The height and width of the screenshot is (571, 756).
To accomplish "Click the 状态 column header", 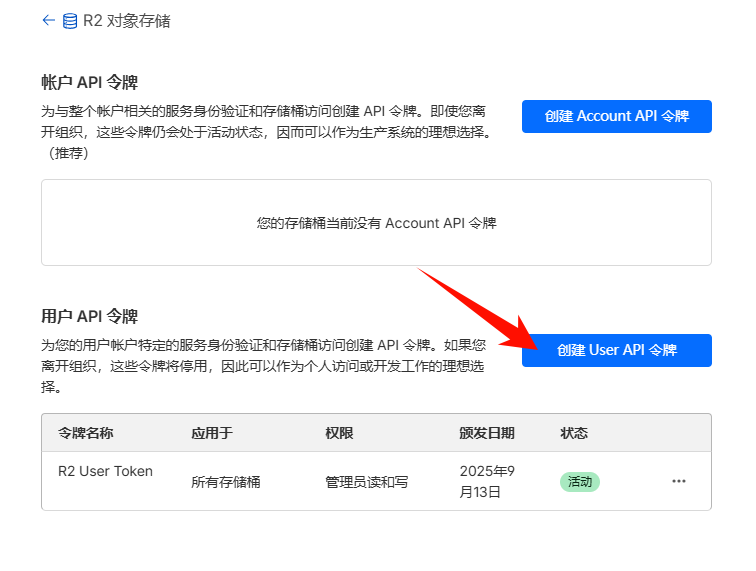I will tap(574, 433).
